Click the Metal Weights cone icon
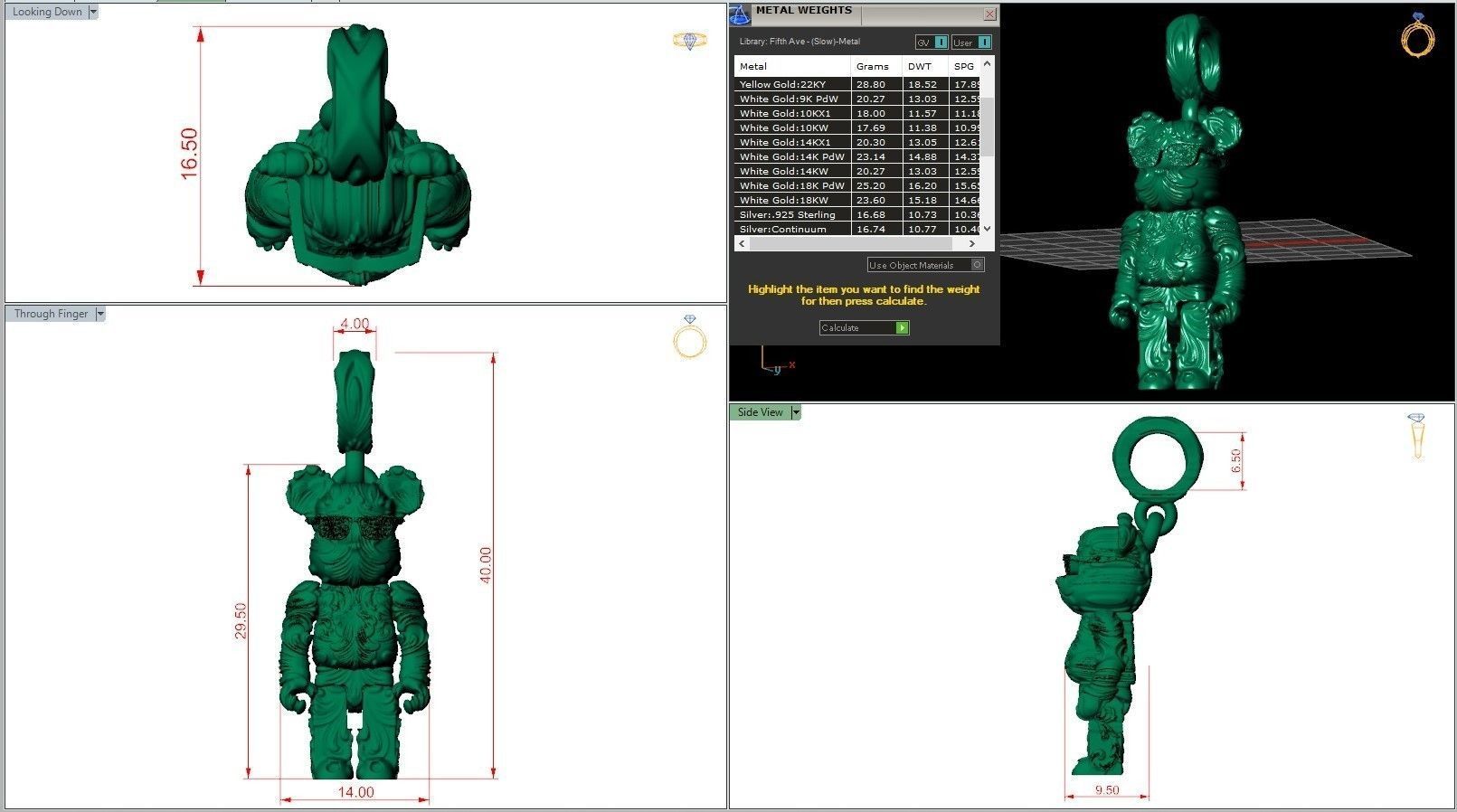1457x812 pixels. click(x=740, y=14)
